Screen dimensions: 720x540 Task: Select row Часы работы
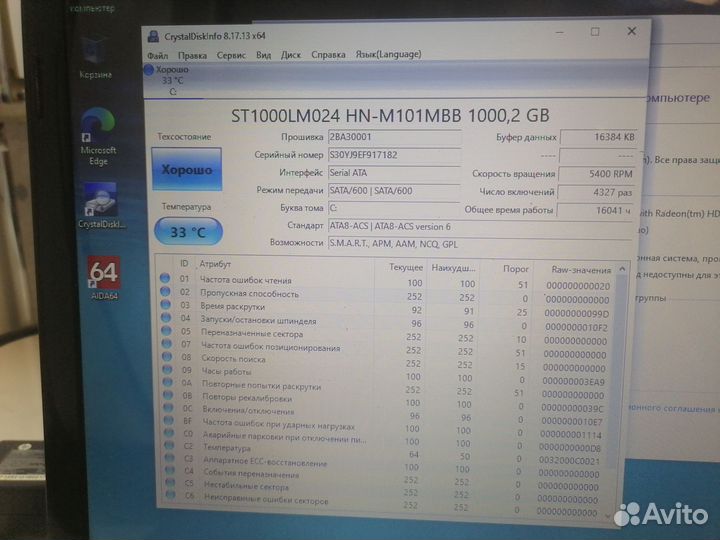pyautogui.click(x=386, y=375)
